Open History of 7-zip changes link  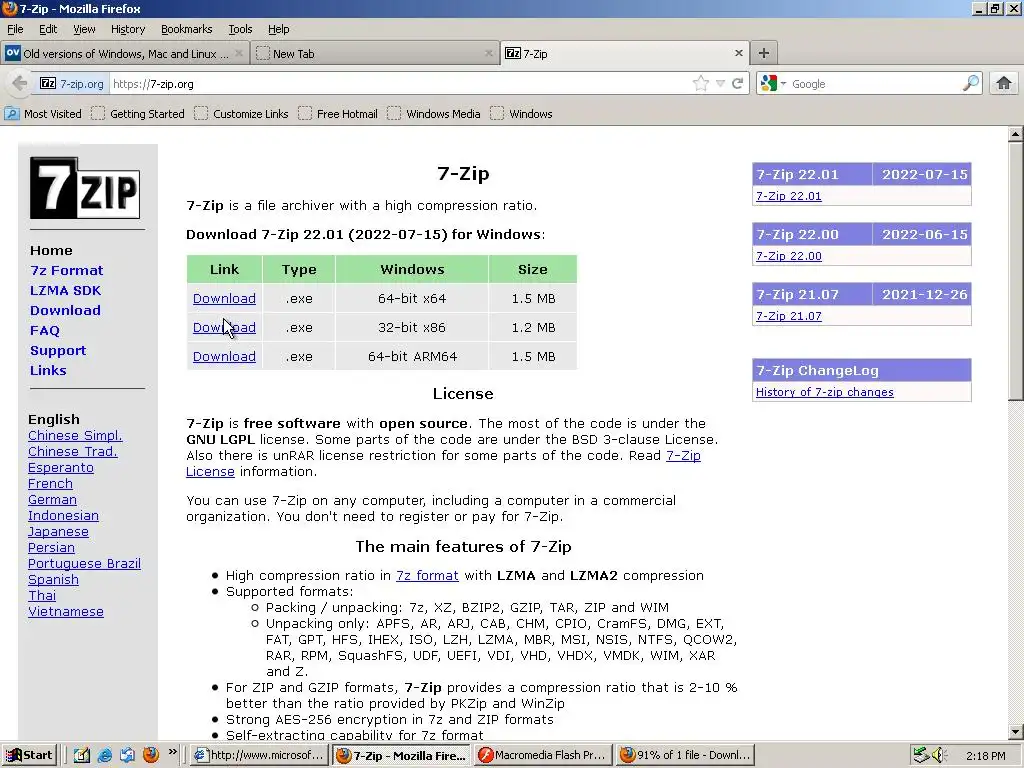click(x=824, y=392)
